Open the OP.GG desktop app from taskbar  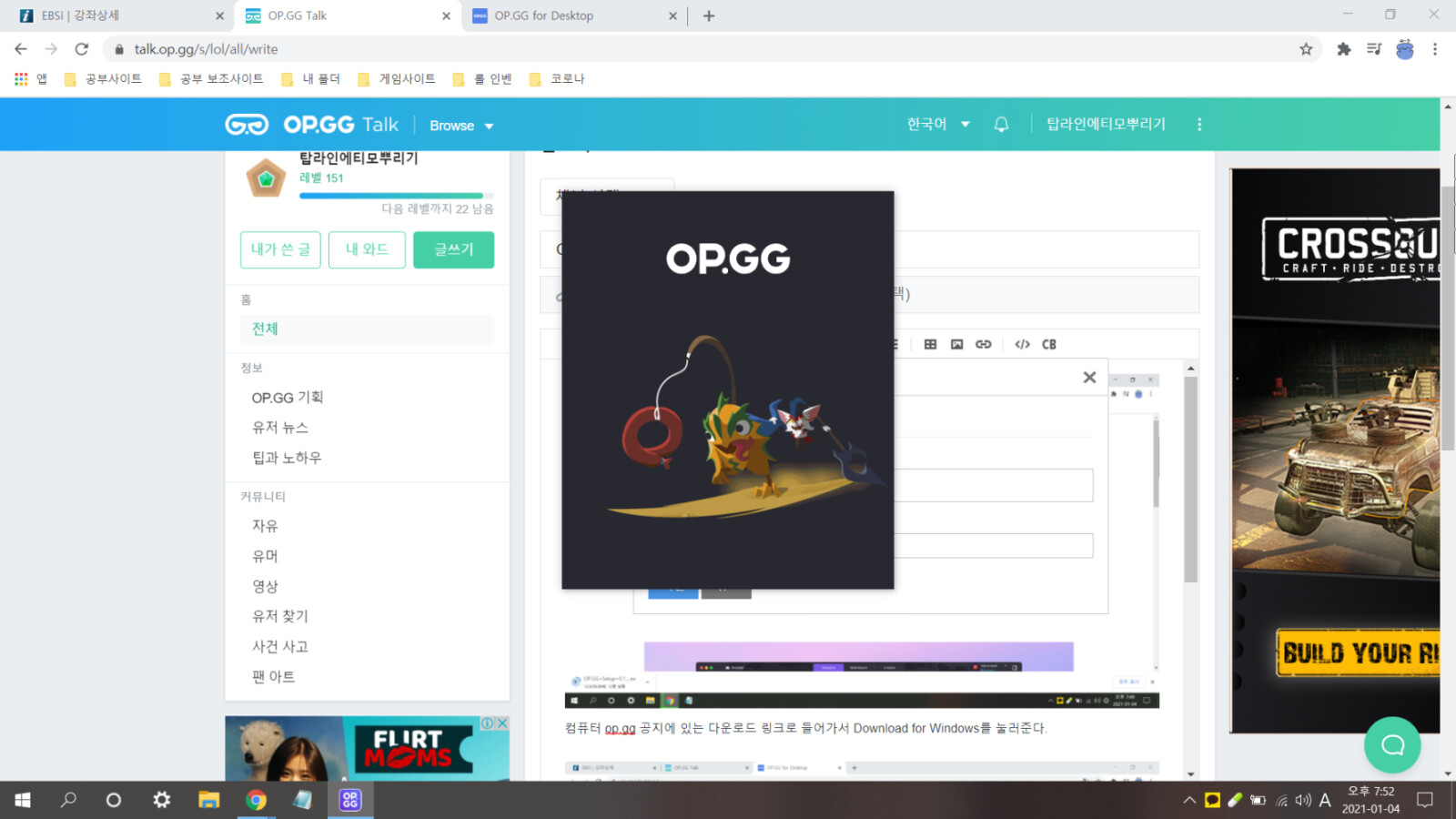(349, 800)
